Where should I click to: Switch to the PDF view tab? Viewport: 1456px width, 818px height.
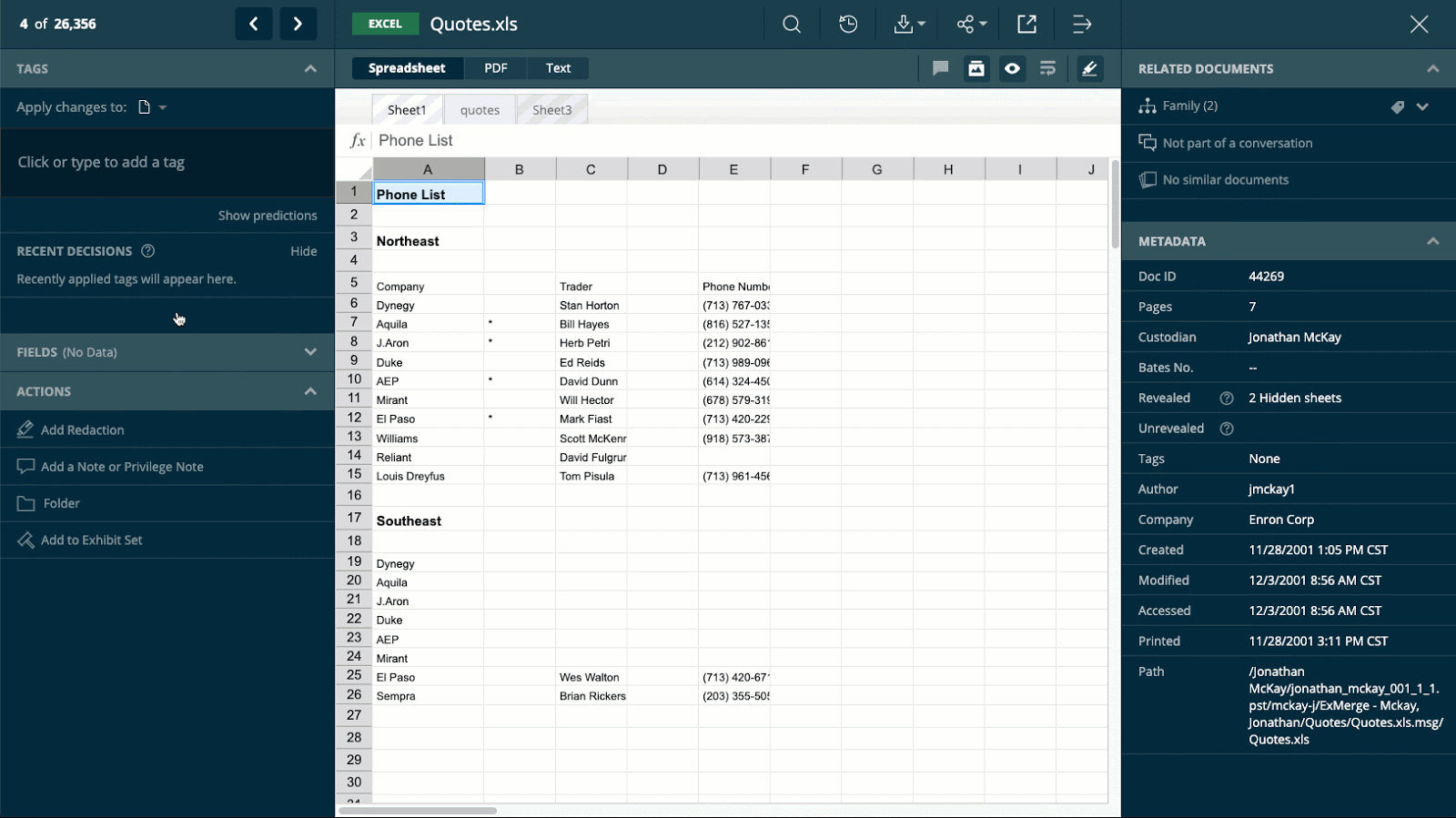point(496,68)
